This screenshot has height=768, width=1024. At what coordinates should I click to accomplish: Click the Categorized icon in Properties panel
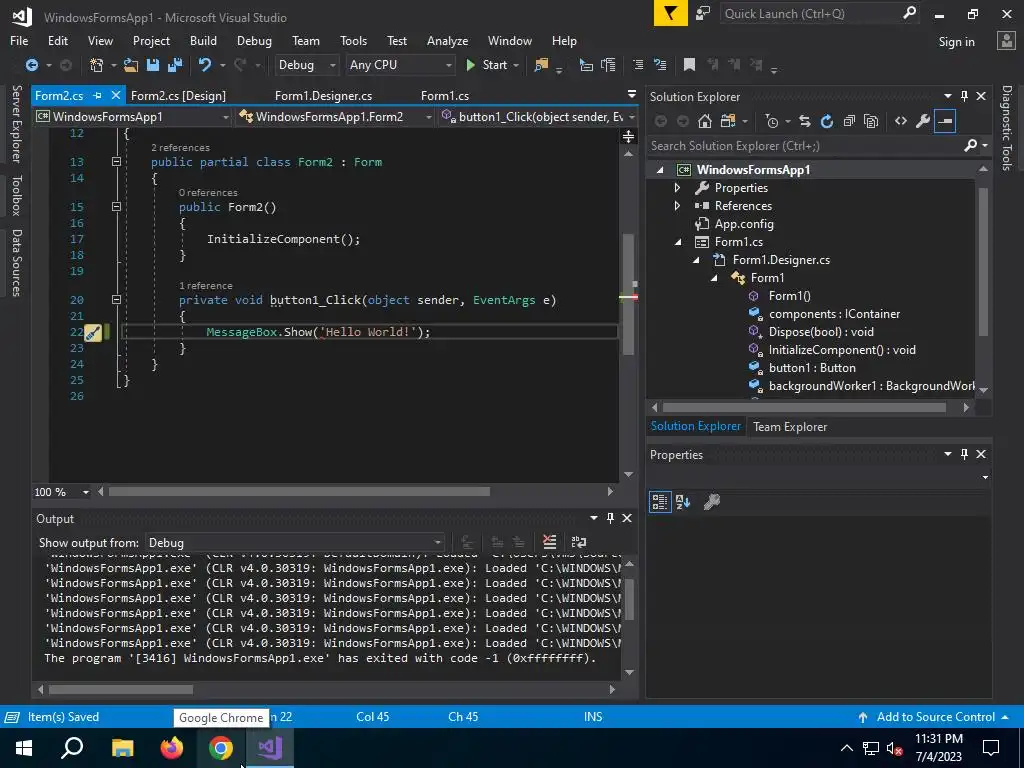(660, 502)
